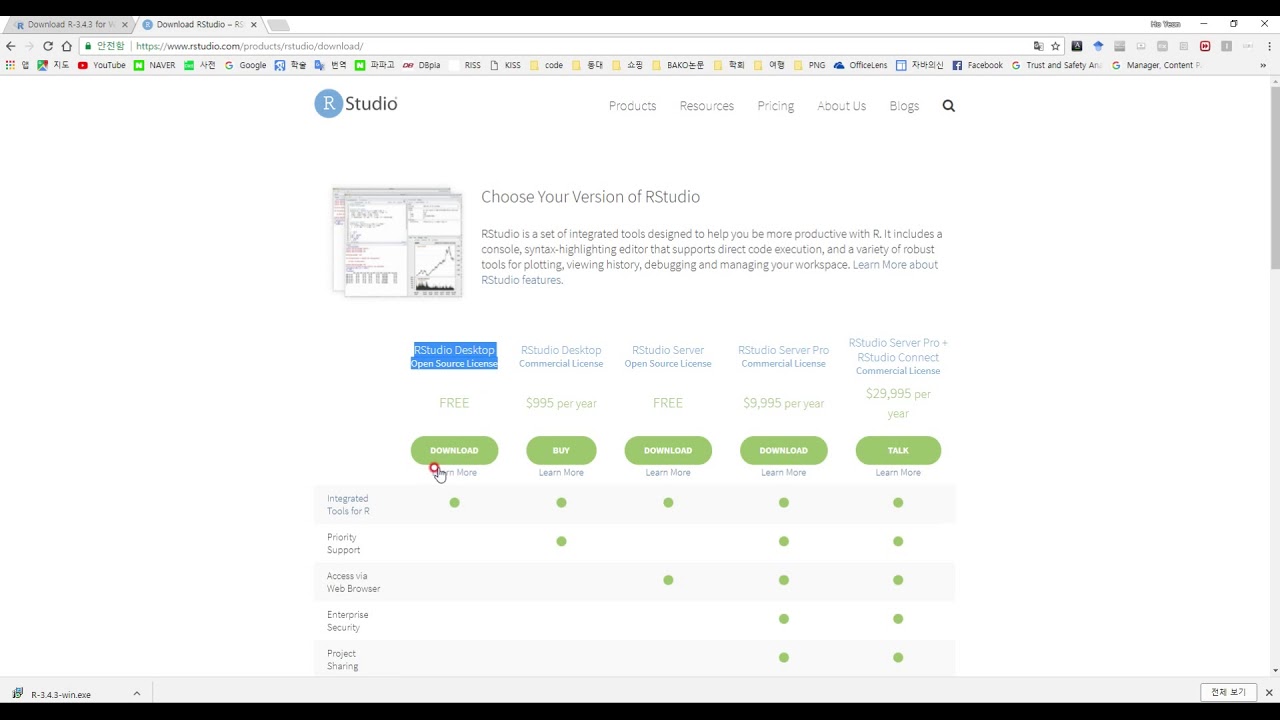Open the Manager, Content bookmark
1280x720 pixels.
point(1156,65)
